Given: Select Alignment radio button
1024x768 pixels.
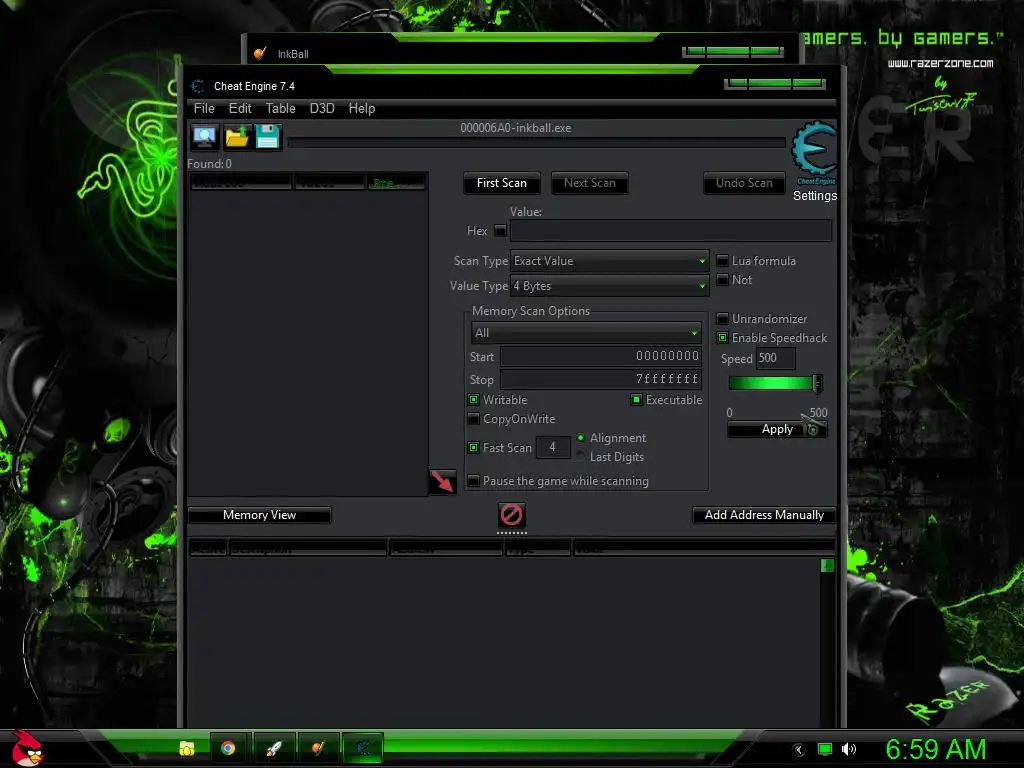Looking at the screenshot, I should 581,438.
